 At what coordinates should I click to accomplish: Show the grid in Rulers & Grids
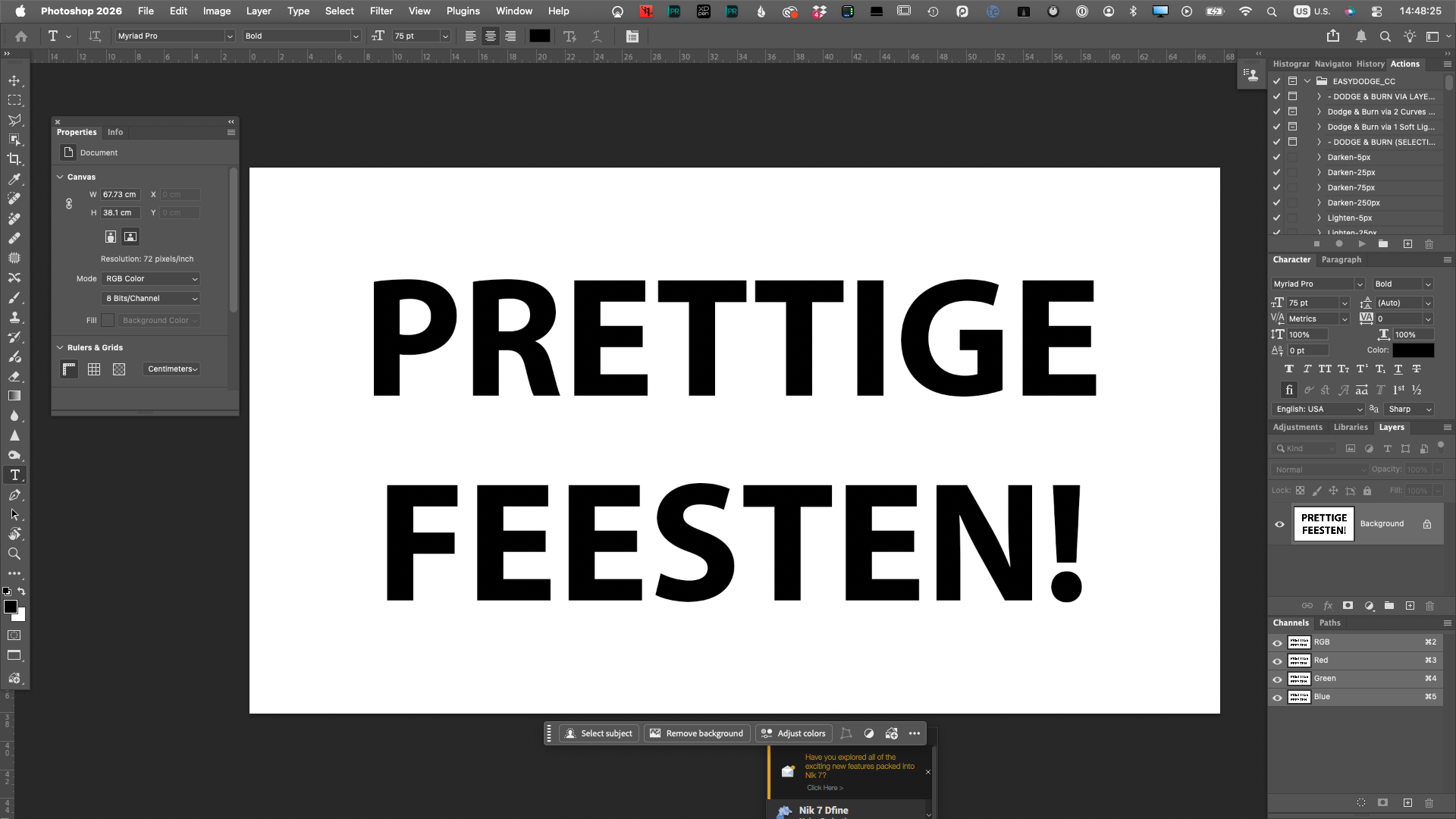point(94,369)
